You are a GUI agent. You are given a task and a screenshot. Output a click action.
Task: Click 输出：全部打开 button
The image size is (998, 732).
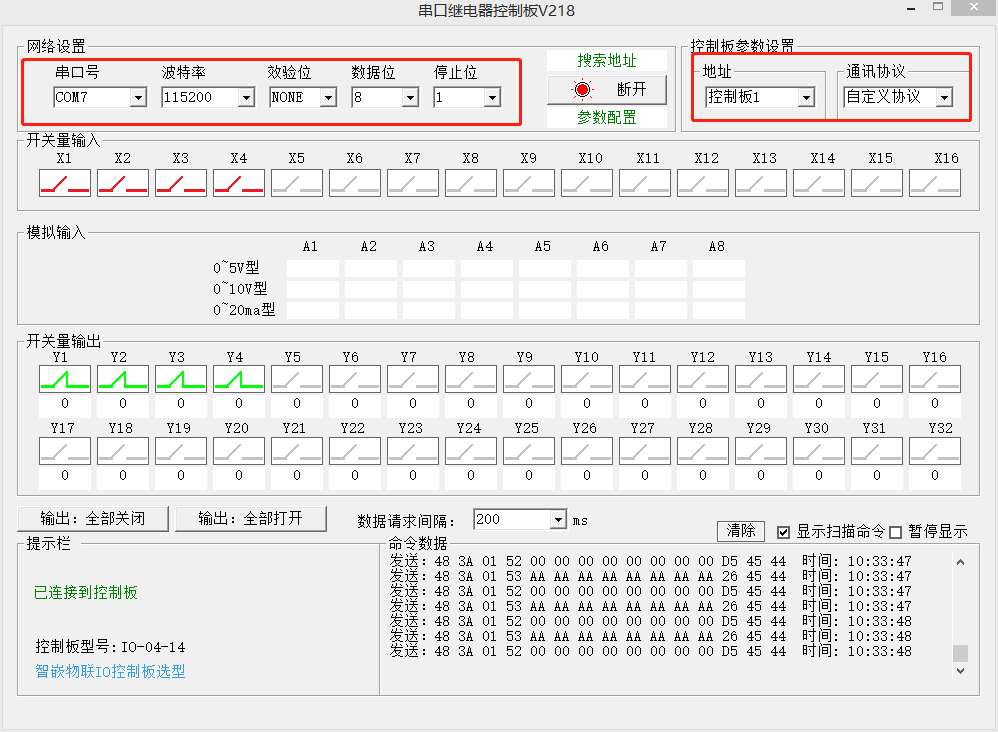click(251, 519)
